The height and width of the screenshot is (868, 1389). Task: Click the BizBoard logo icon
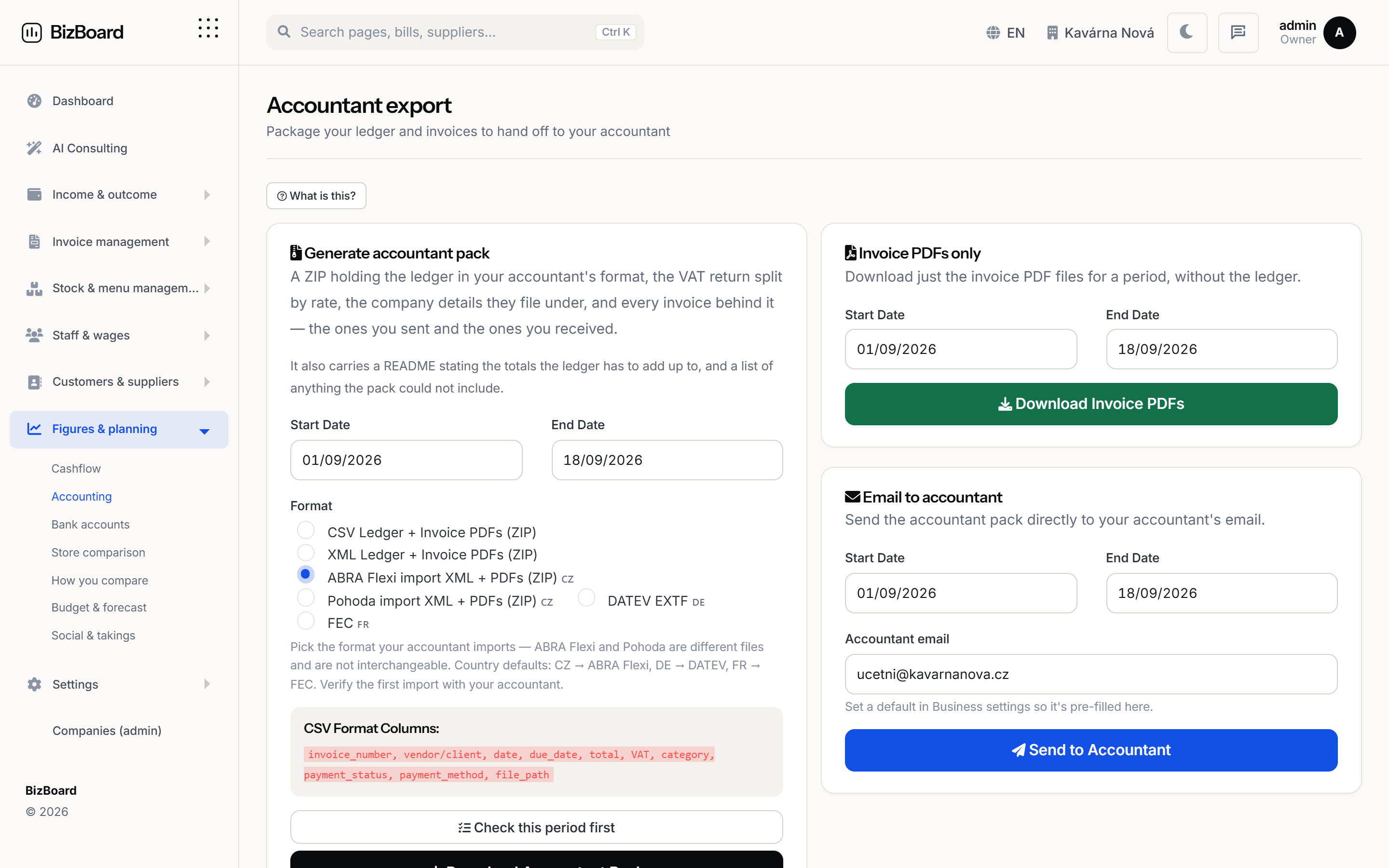click(31, 32)
